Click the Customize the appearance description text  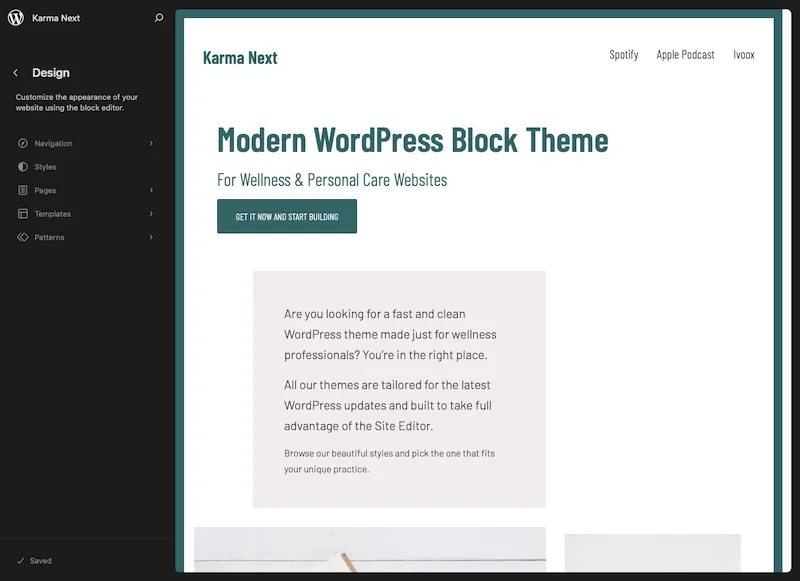[77, 102]
